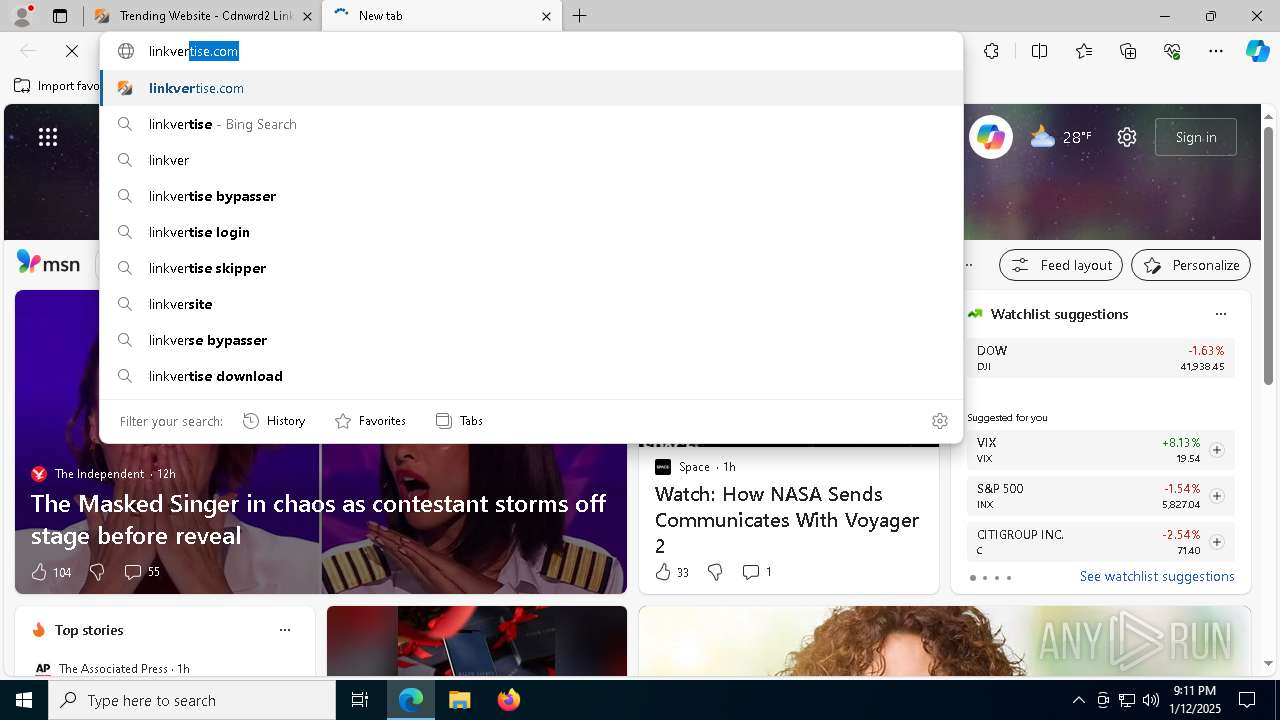Image resolution: width=1280 pixels, height=720 pixels.
Task: Dislike the NASA Voyager 2 article
Action: click(715, 572)
